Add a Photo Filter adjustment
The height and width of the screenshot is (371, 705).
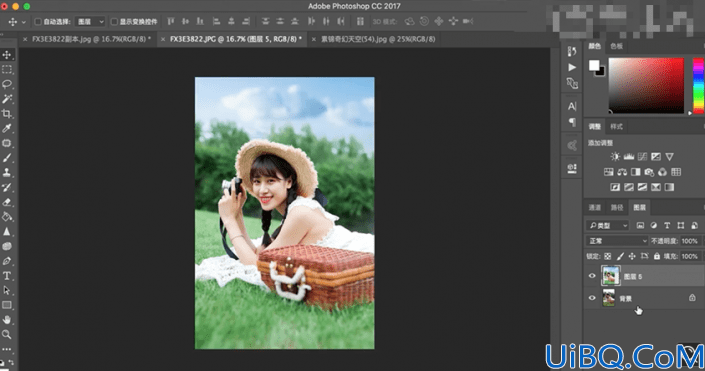(x=649, y=172)
